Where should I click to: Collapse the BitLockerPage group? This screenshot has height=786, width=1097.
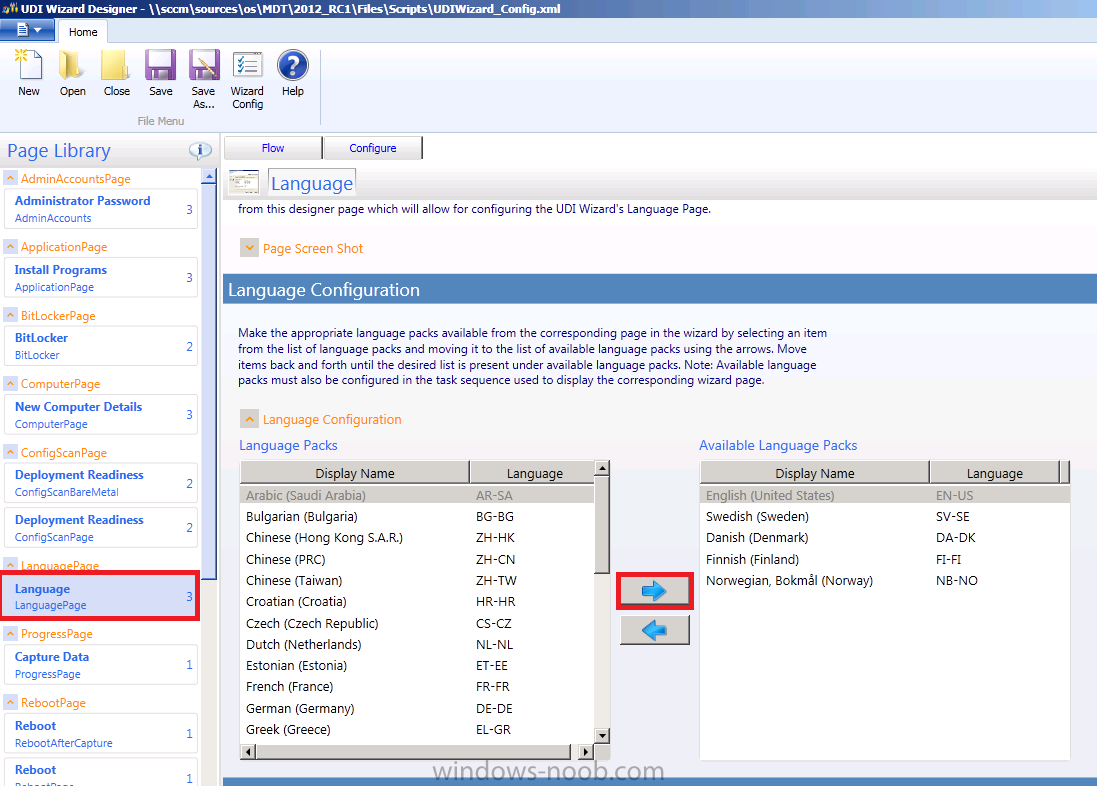pos(10,315)
